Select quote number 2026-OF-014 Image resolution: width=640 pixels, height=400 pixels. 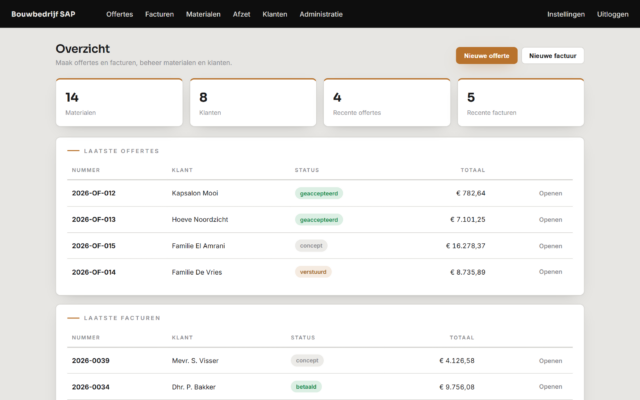93,272
